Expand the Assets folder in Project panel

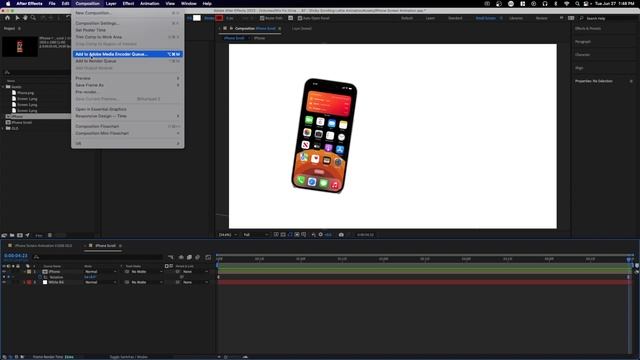tap(3, 87)
